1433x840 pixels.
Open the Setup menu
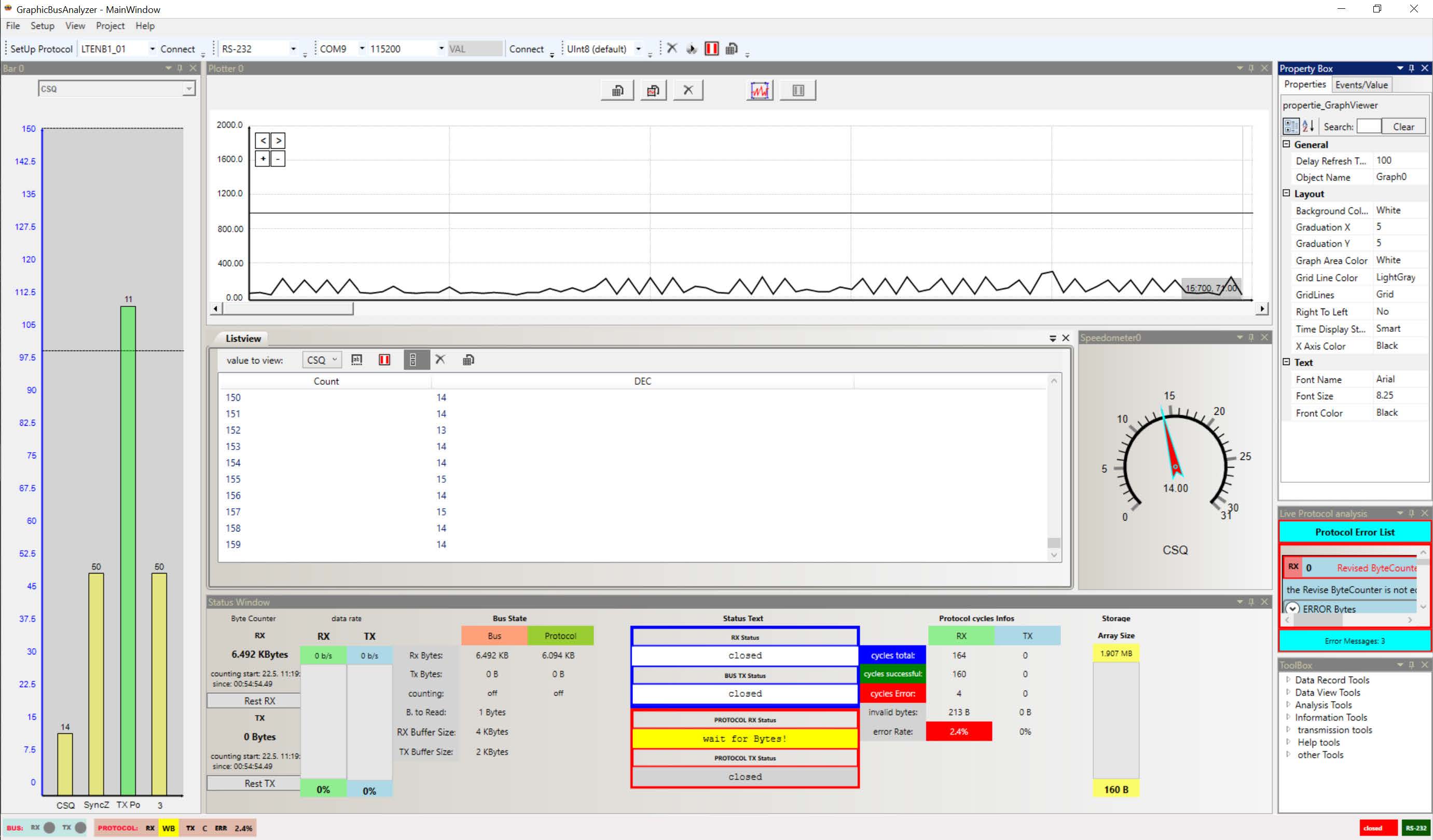(42, 25)
